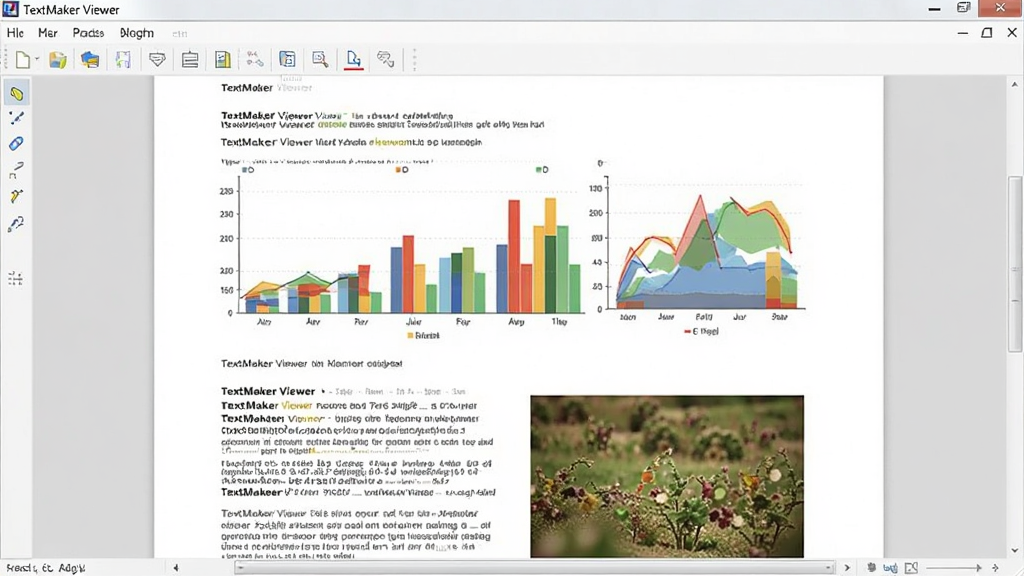The width and height of the screenshot is (1024, 576).
Task: Open the toolbar overflow dots handle
Action: pos(414,59)
